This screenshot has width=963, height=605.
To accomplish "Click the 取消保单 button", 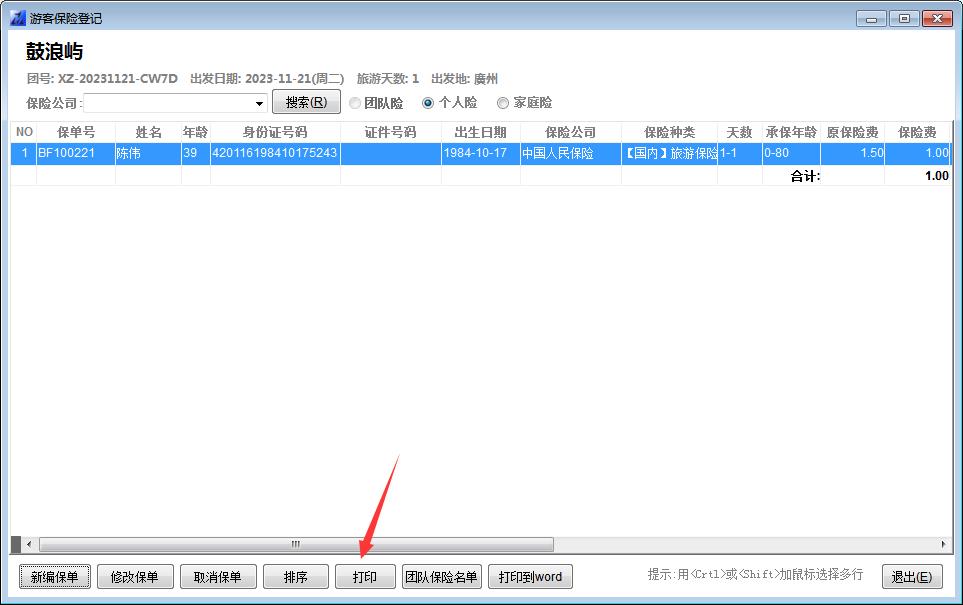I will [x=218, y=577].
